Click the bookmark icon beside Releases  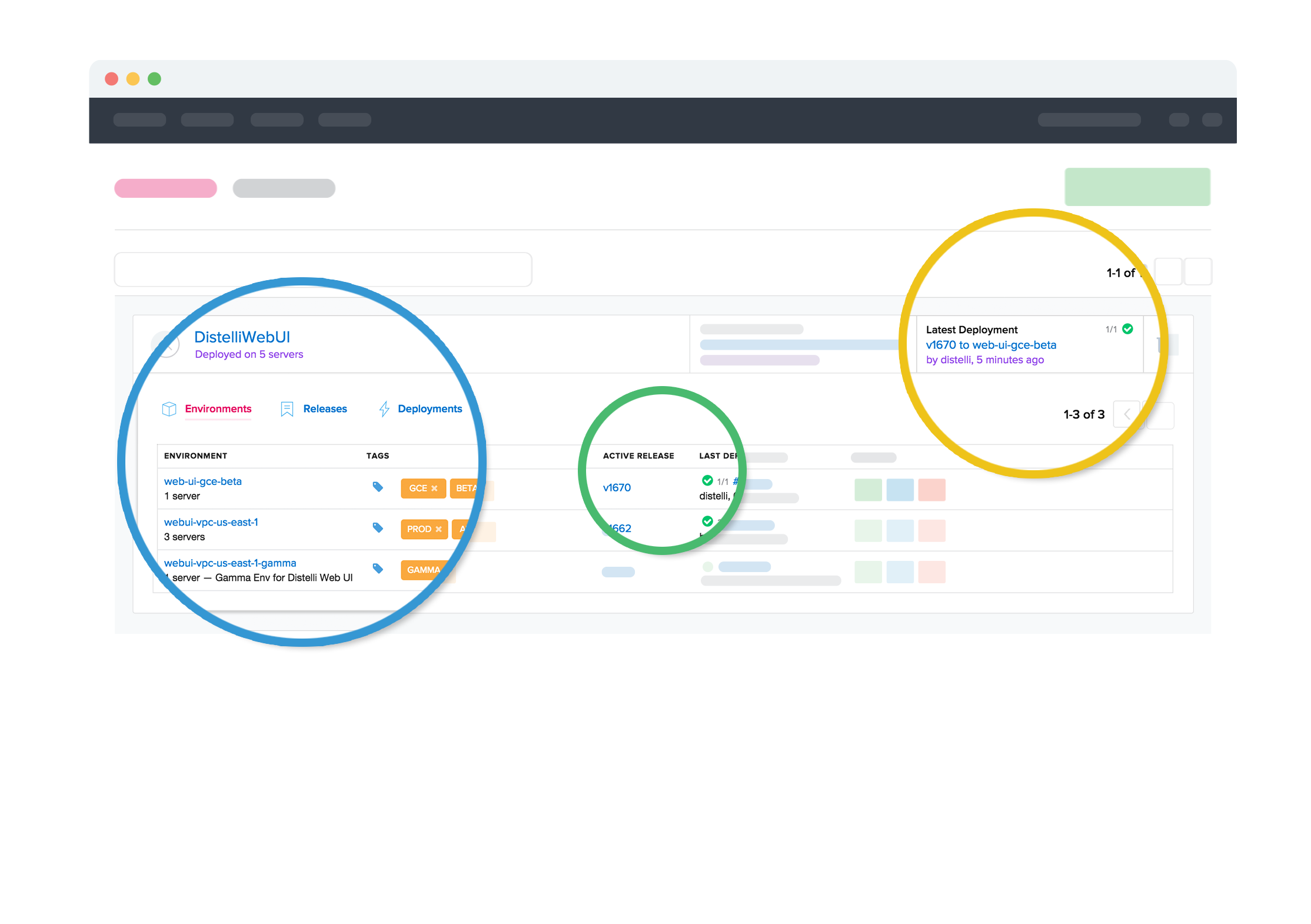coord(287,409)
